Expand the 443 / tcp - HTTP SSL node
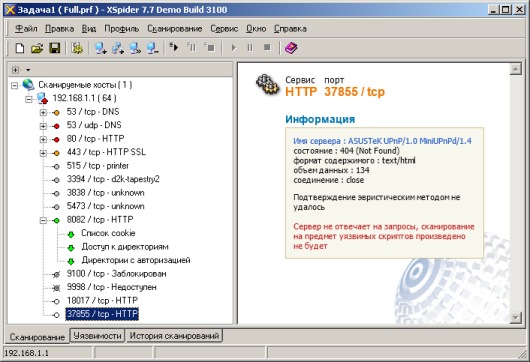The image size is (530, 362). click(43, 153)
